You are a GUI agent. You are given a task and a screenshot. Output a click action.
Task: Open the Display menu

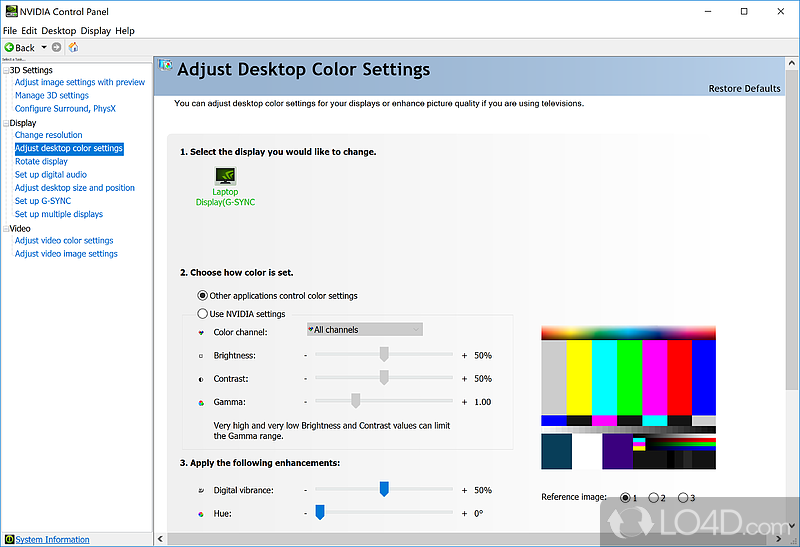[x=95, y=31]
